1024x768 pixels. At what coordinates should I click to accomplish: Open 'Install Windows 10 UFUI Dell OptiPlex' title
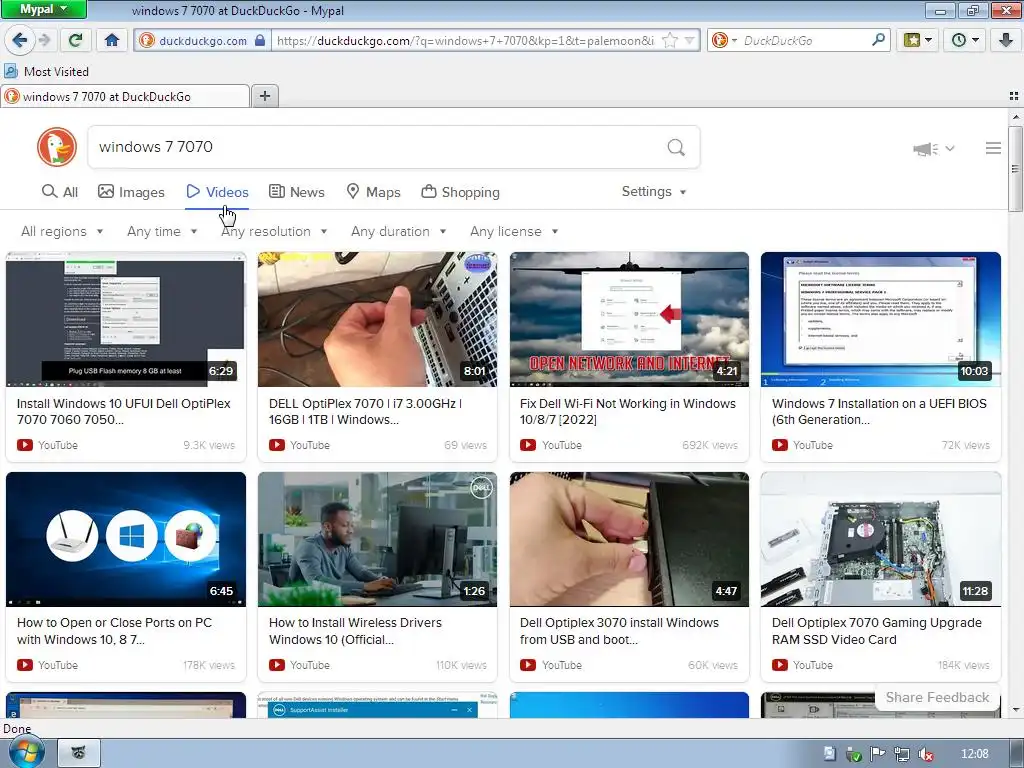pos(123,411)
